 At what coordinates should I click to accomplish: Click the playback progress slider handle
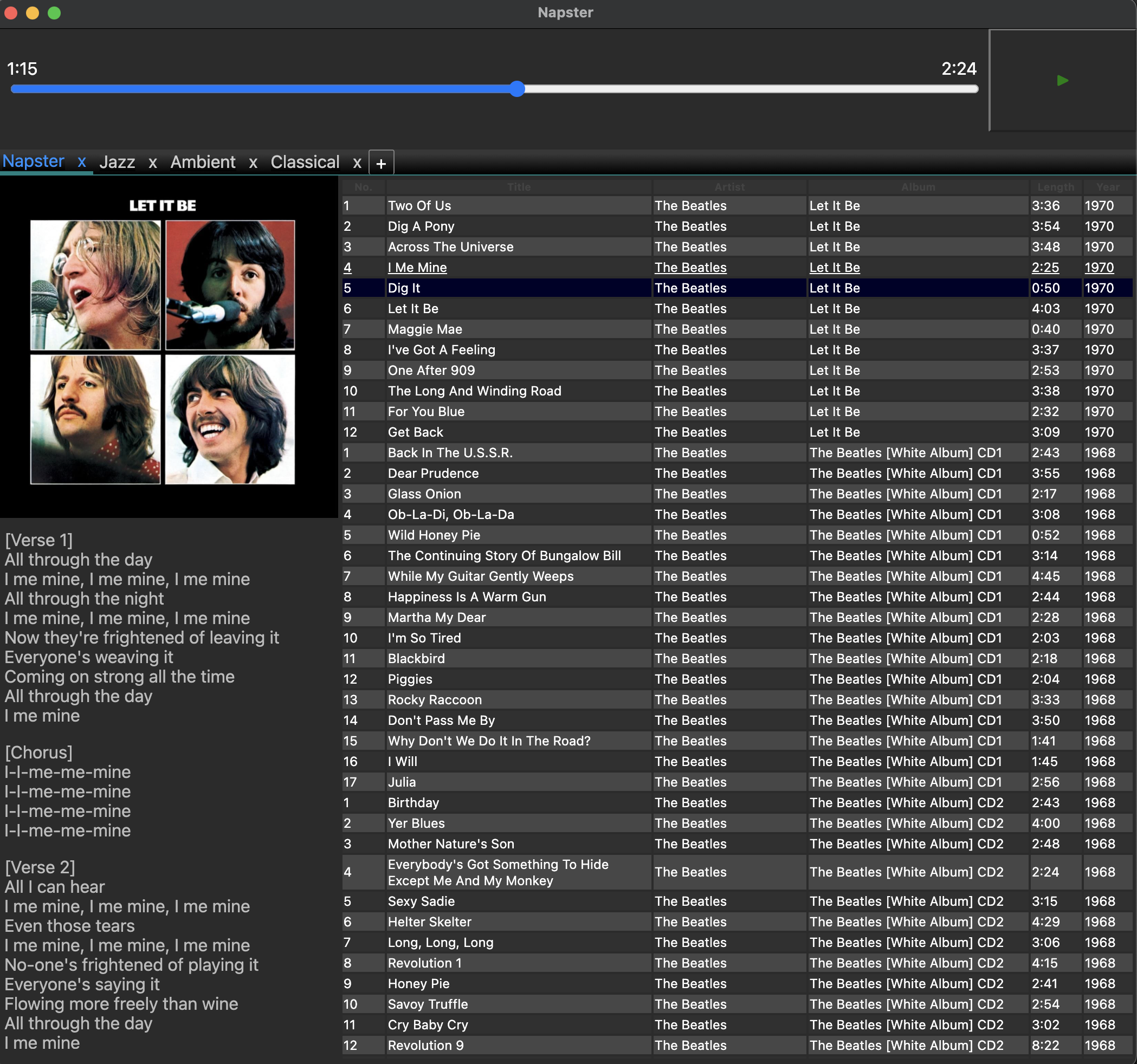tap(517, 89)
